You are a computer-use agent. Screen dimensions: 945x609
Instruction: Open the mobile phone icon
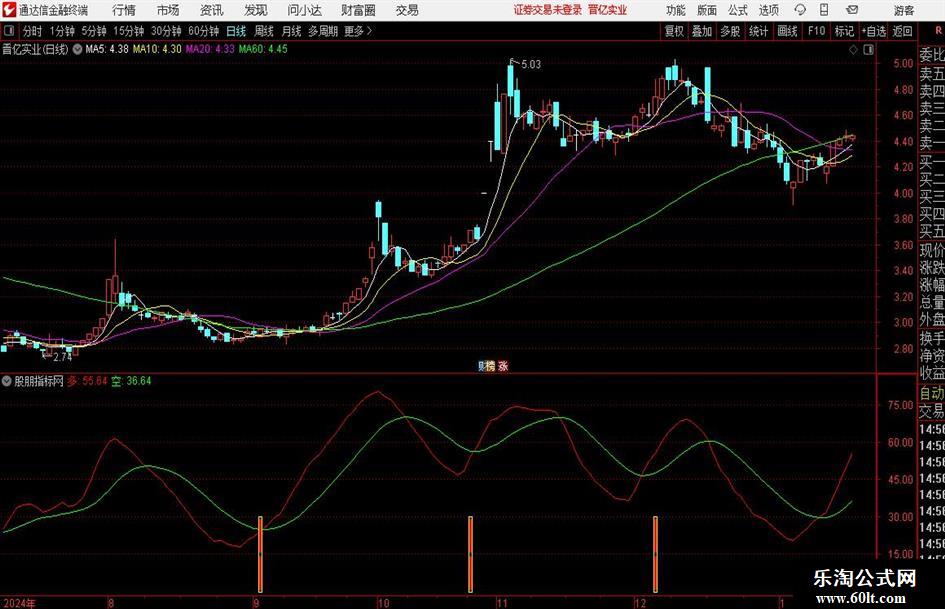point(824,10)
